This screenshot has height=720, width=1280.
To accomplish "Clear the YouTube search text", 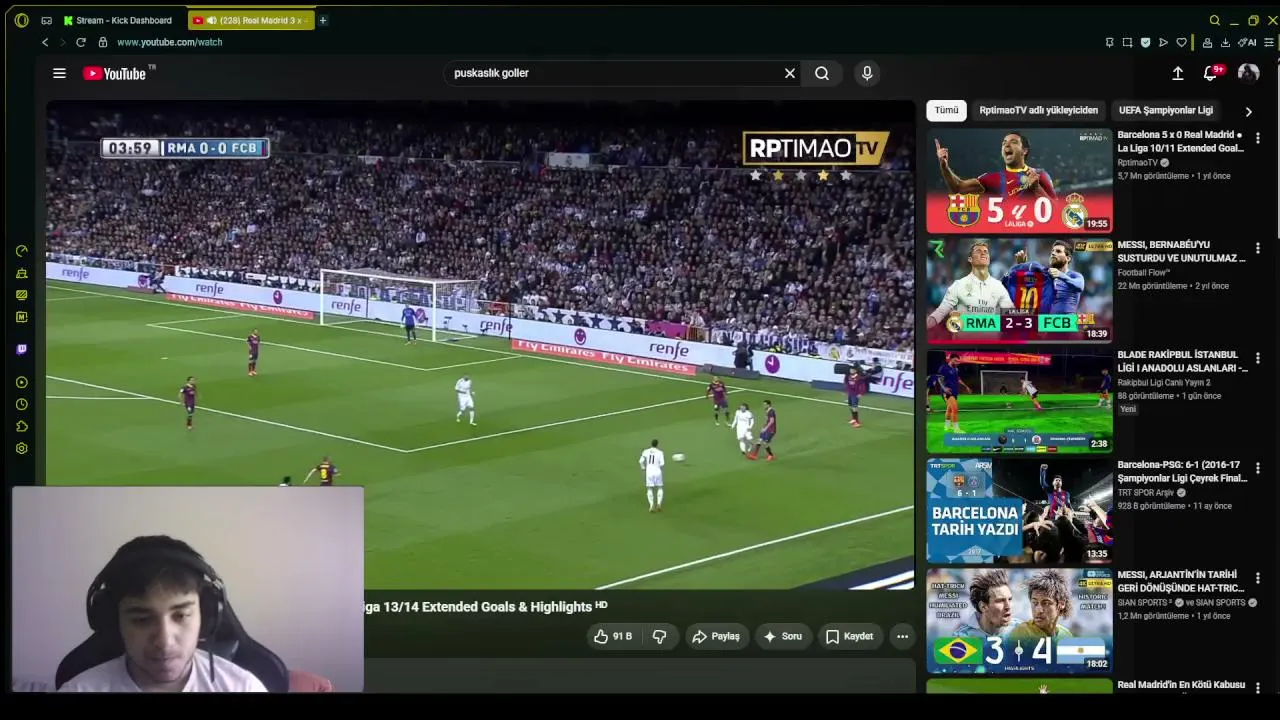I will coord(790,73).
